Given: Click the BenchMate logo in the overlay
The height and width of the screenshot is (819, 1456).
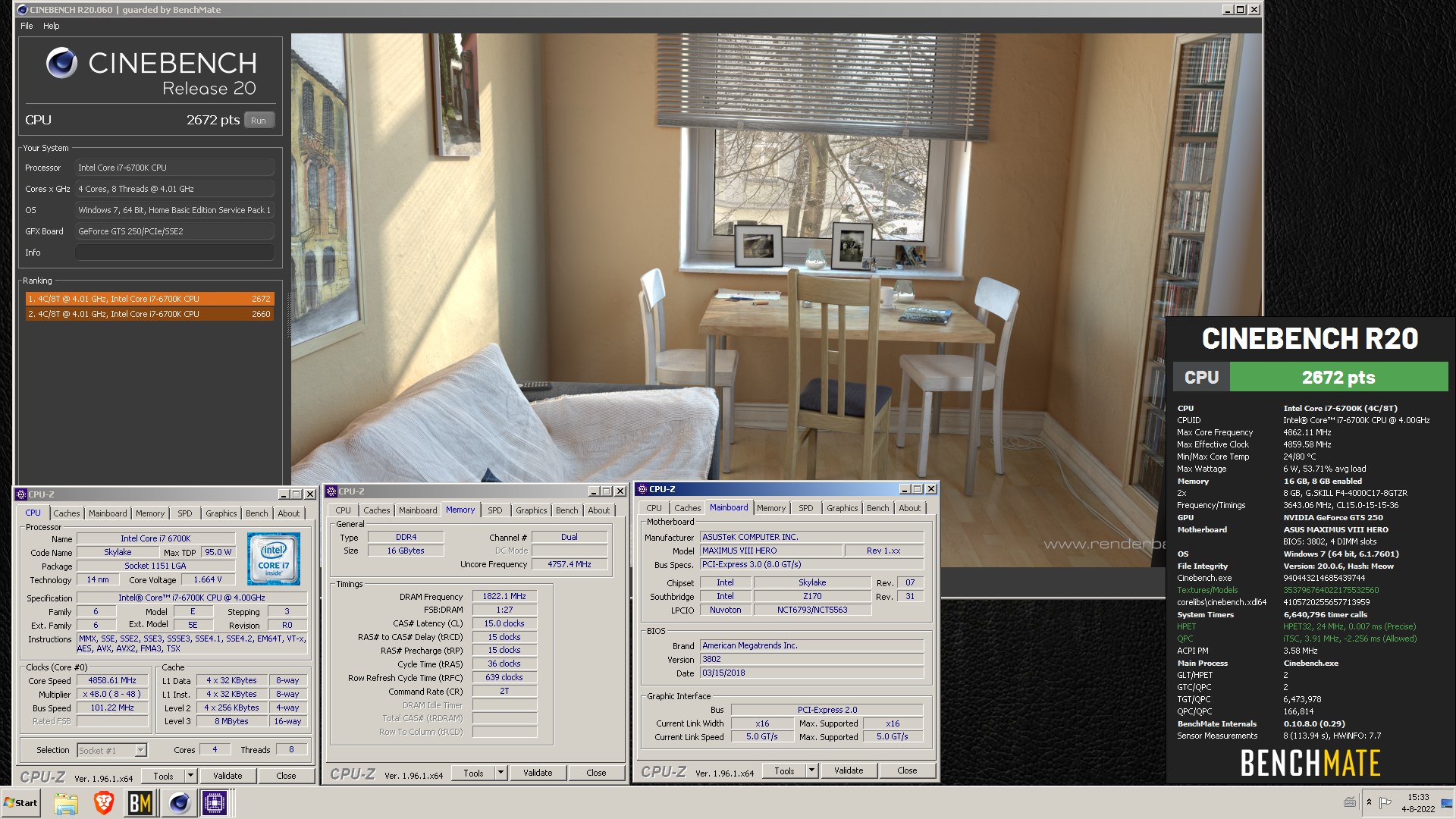Looking at the screenshot, I should [x=1310, y=763].
